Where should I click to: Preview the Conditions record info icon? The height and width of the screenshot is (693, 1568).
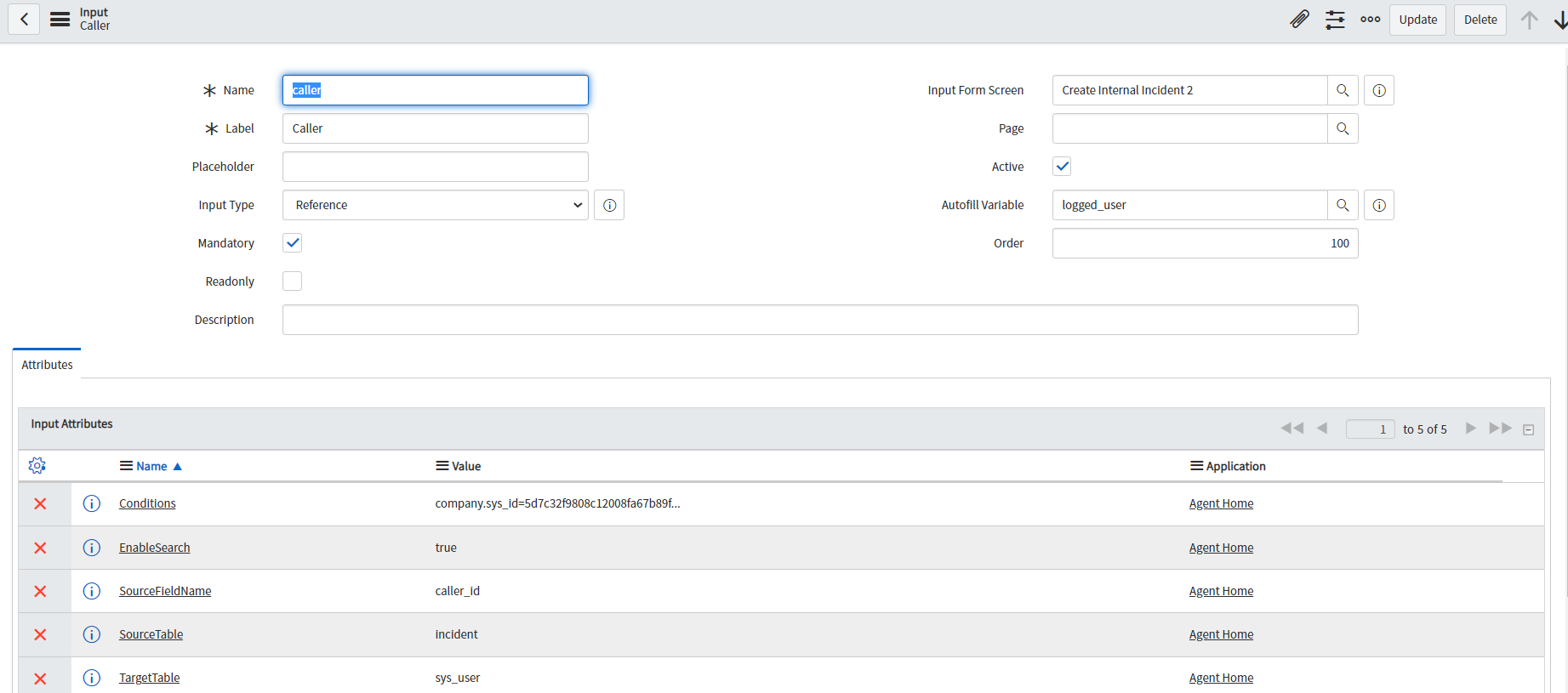point(92,503)
